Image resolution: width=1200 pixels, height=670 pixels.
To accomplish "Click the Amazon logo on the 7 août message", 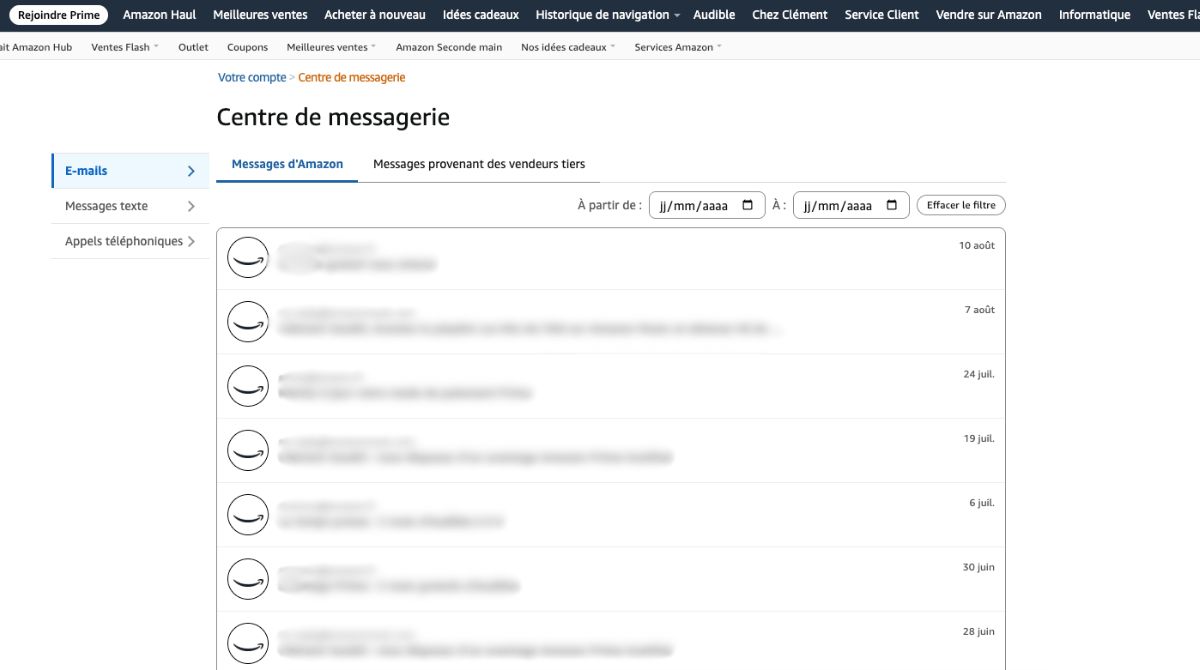I will tap(248, 322).
